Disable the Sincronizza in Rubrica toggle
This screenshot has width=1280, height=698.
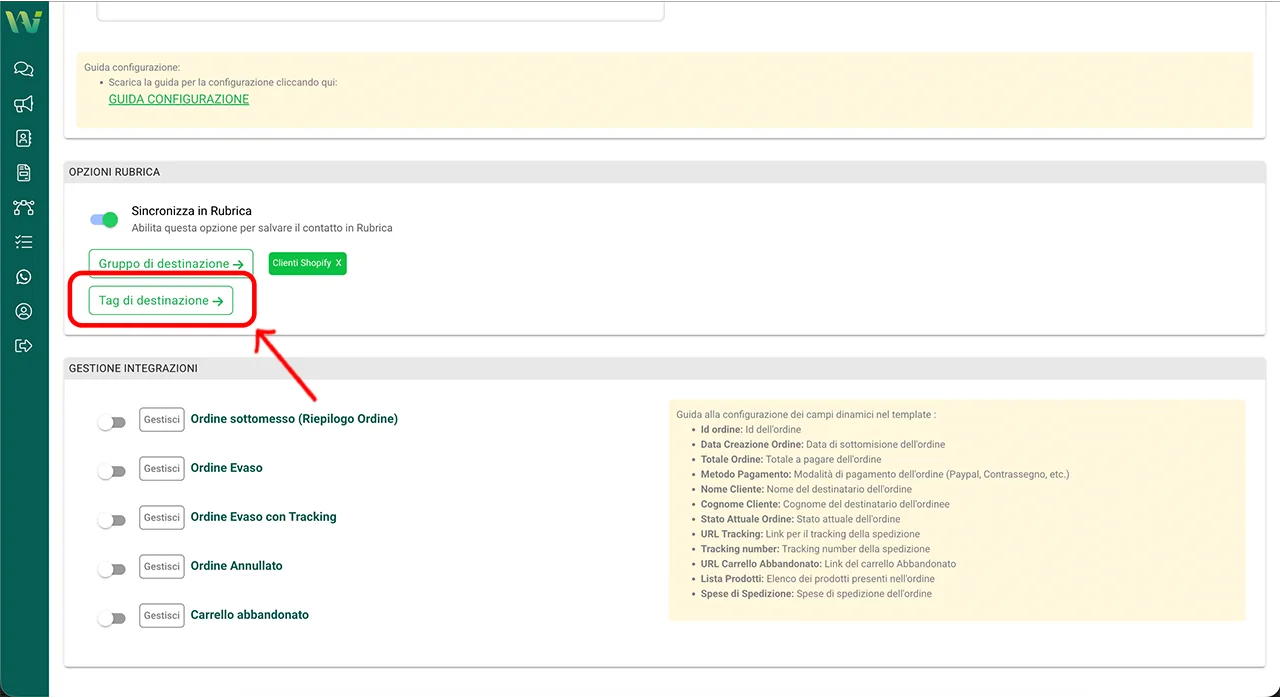[104, 219]
